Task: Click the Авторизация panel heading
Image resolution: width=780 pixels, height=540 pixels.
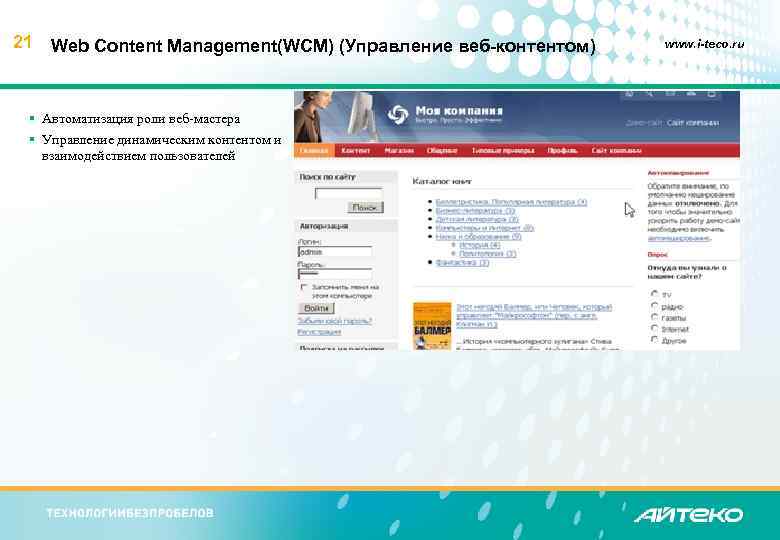Action: [324, 226]
